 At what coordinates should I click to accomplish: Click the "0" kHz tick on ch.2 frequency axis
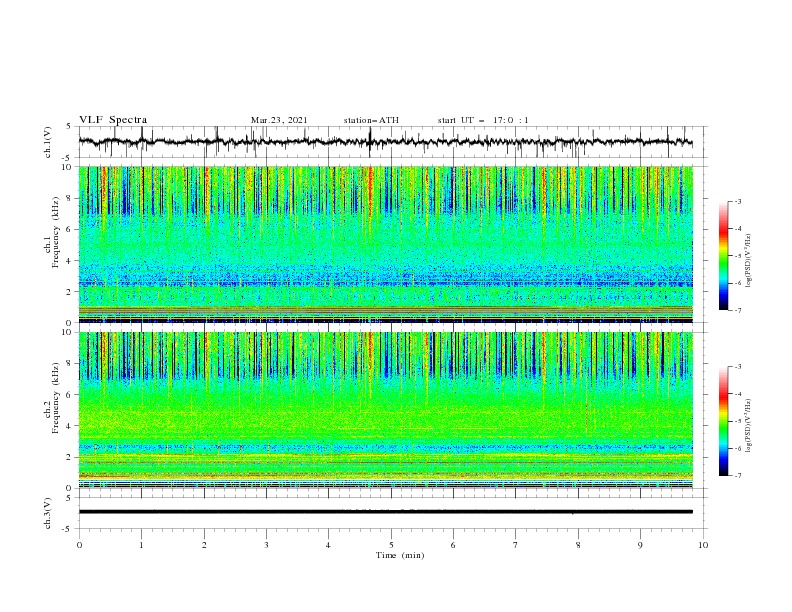click(71, 488)
